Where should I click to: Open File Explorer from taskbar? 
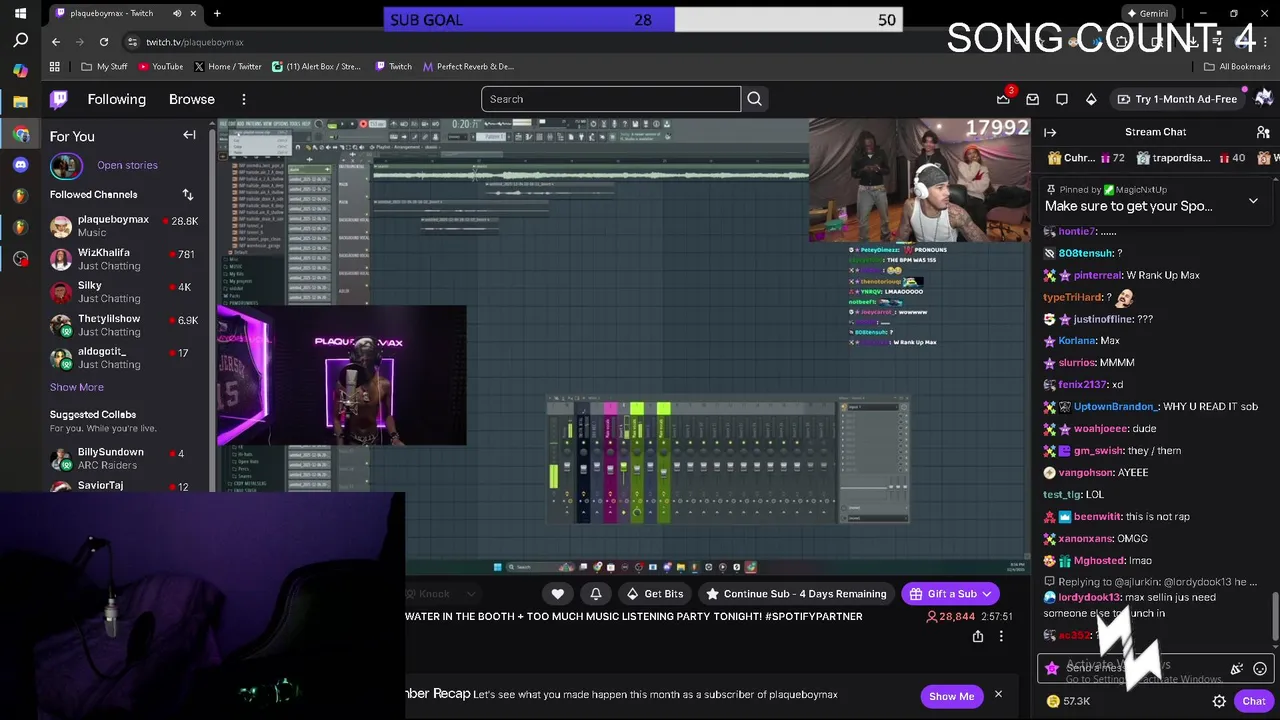point(20,101)
